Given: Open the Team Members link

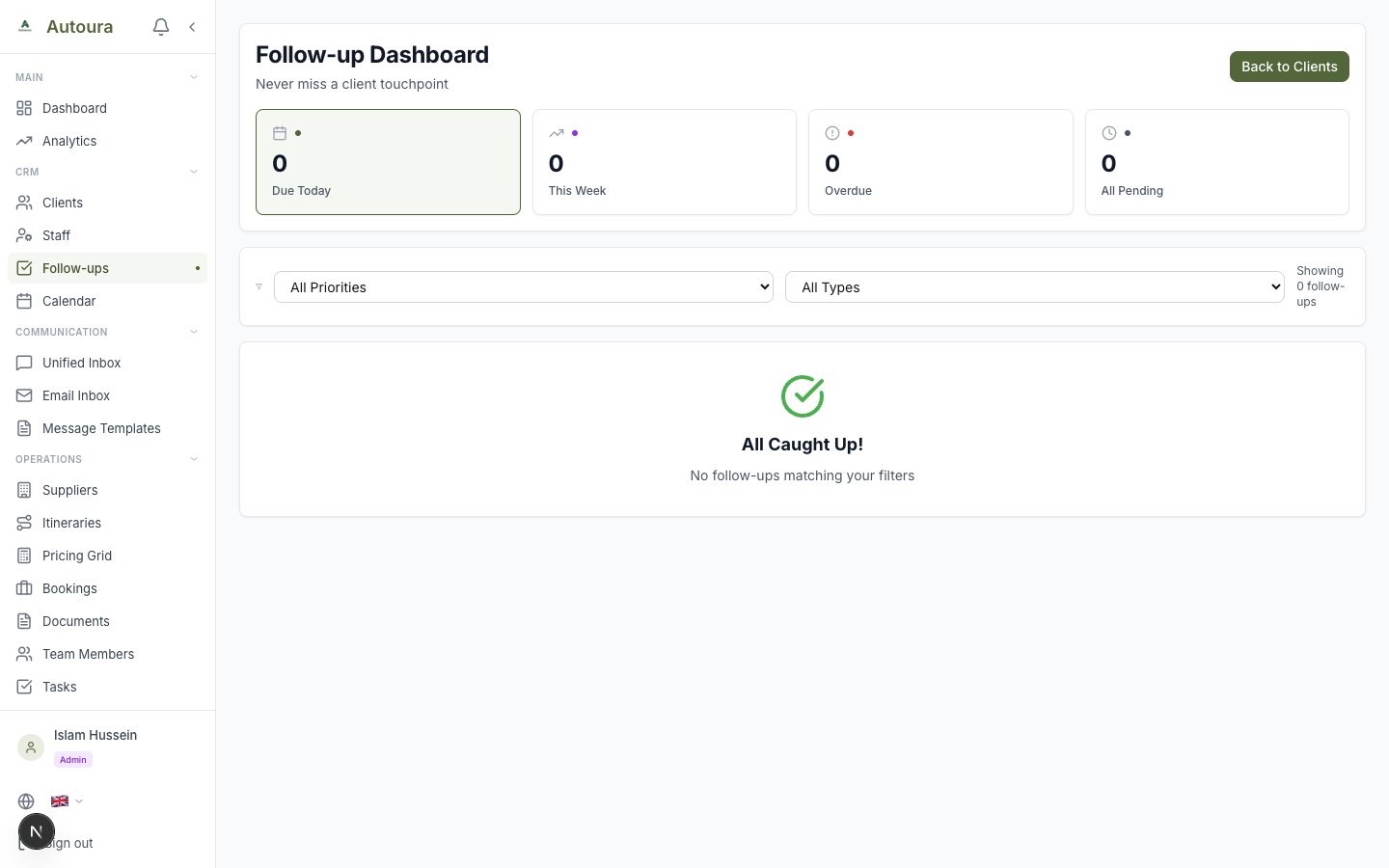Looking at the screenshot, I should point(107,654).
